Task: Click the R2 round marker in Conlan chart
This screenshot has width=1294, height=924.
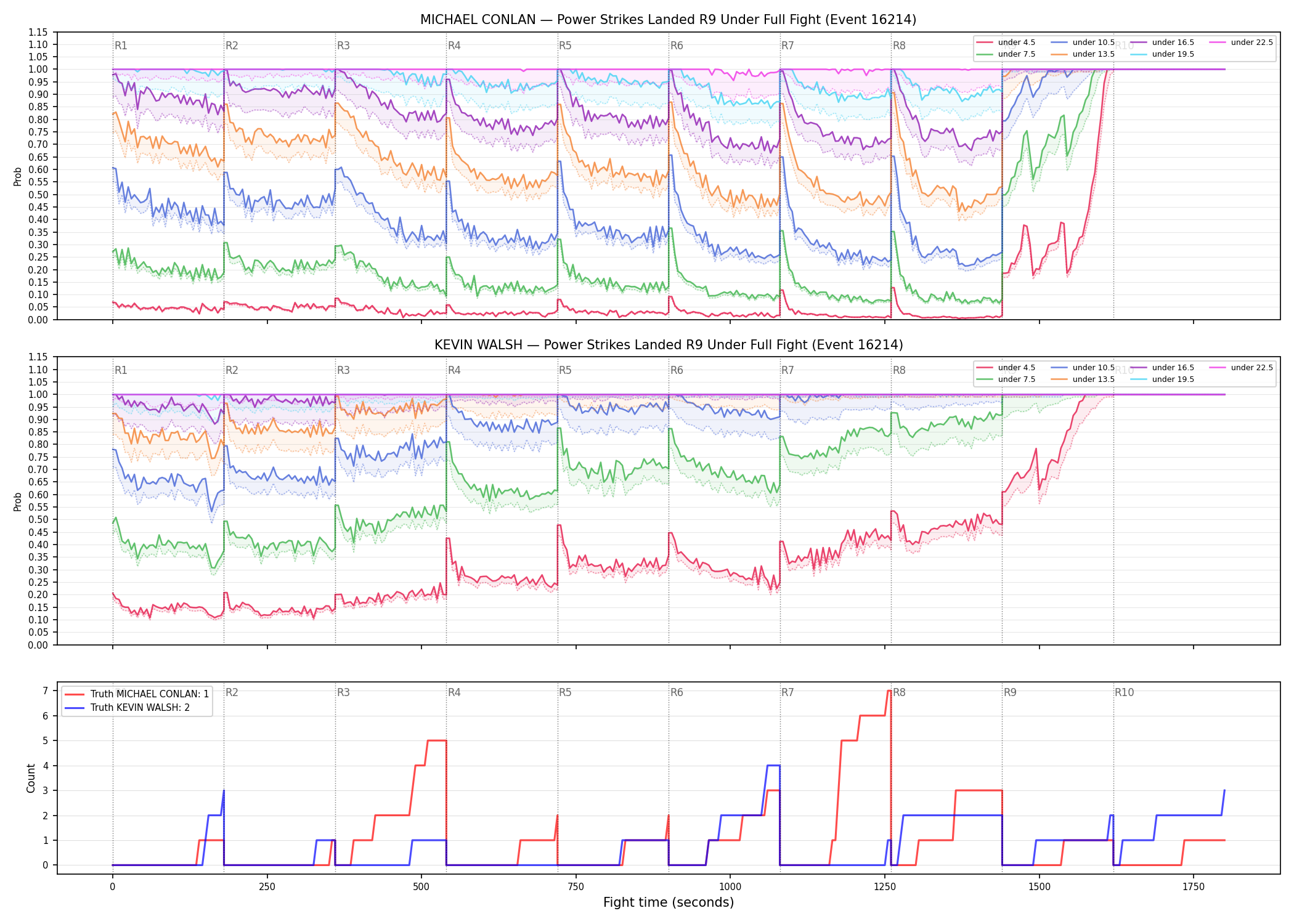Action: click(232, 46)
